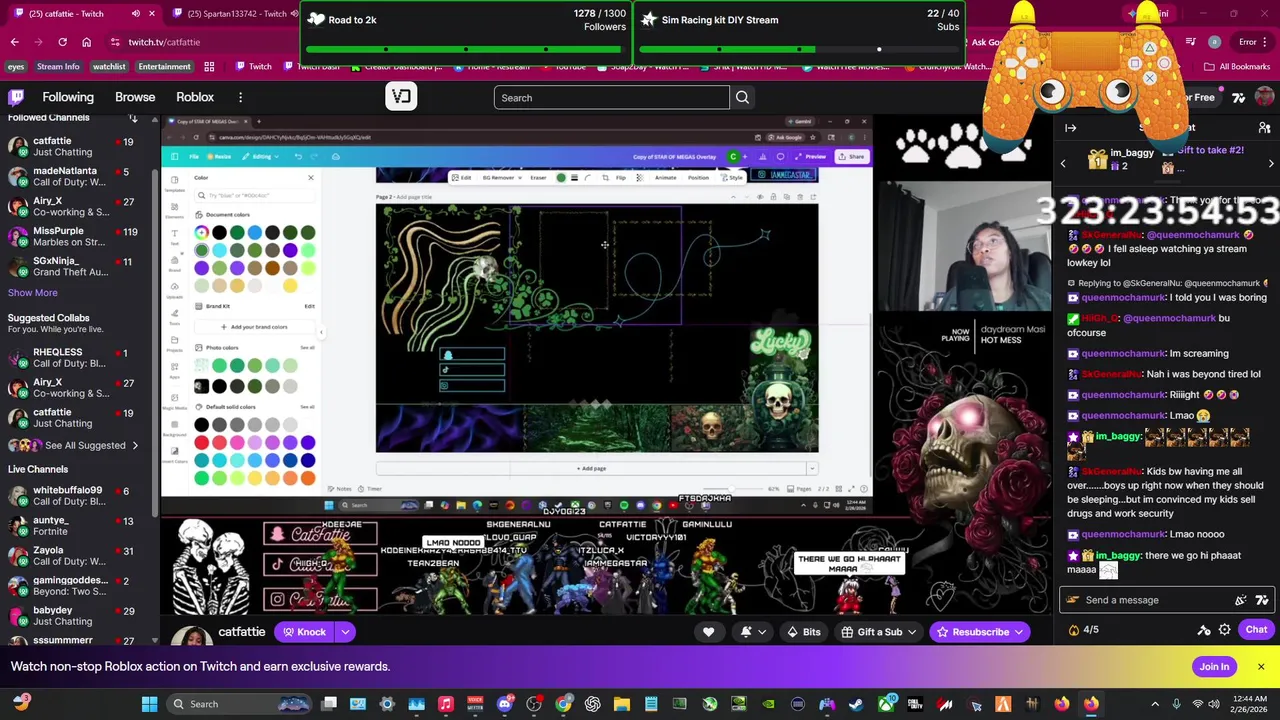Click the Twitch search input field

pyautogui.click(x=612, y=98)
